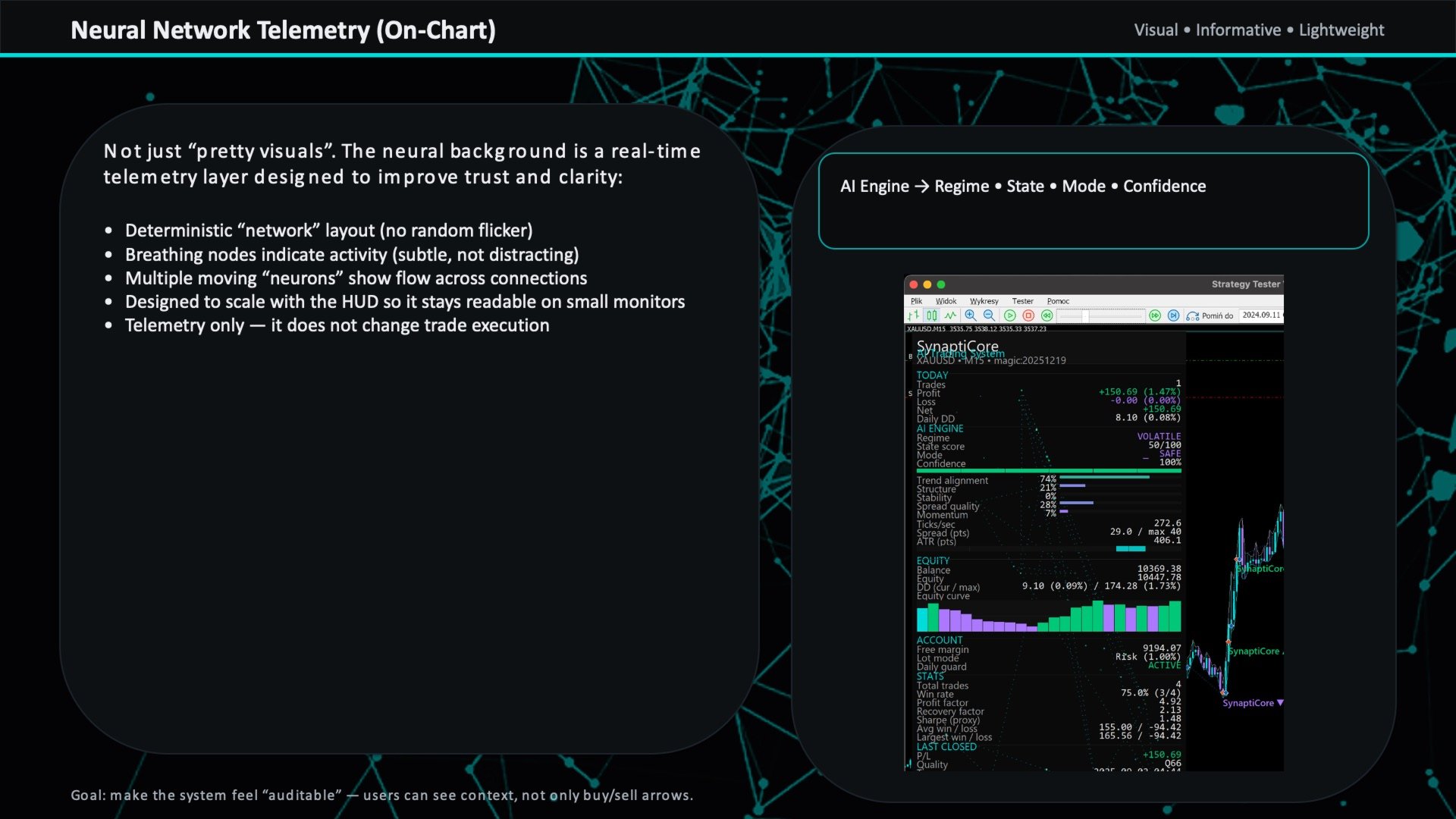Select the candlestick chart icon
Image resolution: width=1456 pixels, height=819 pixels.
point(932,315)
